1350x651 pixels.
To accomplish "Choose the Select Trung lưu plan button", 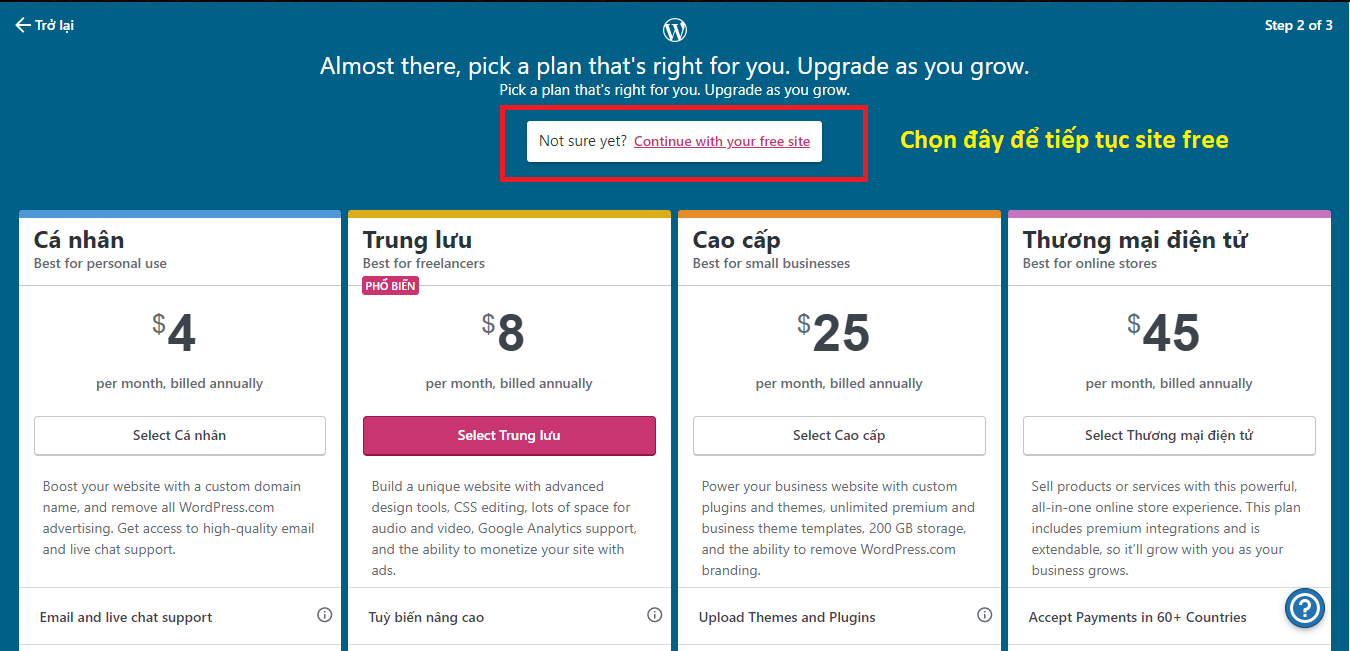I will [509, 436].
